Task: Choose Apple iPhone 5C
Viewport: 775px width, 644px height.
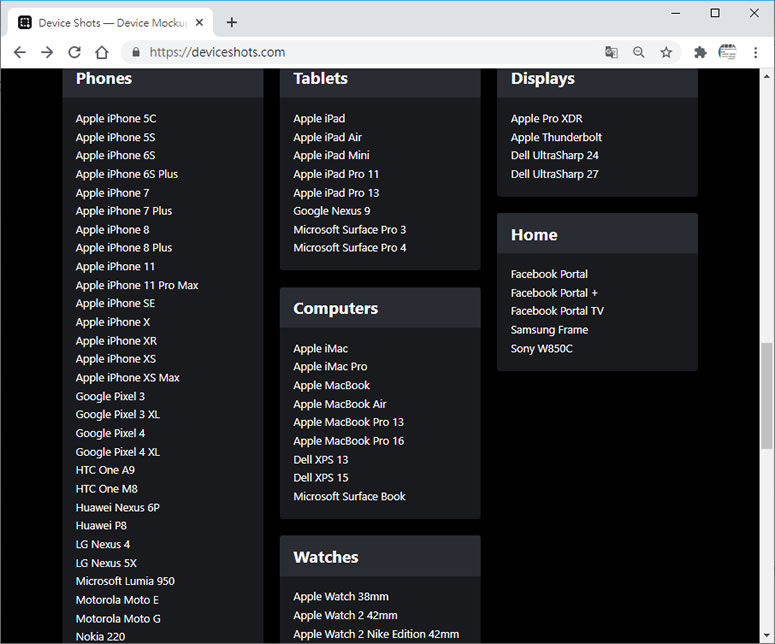Action: pyautogui.click(x=116, y=119)
